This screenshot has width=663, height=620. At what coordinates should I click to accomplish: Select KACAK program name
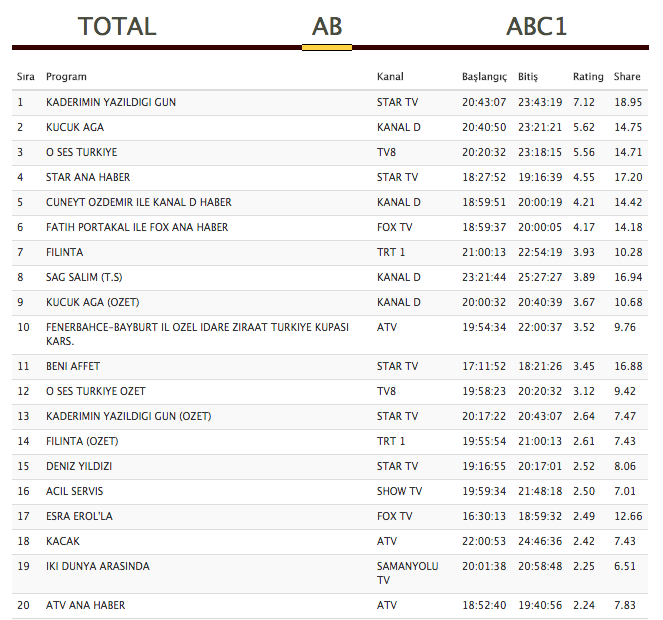(x=63, y=541)
